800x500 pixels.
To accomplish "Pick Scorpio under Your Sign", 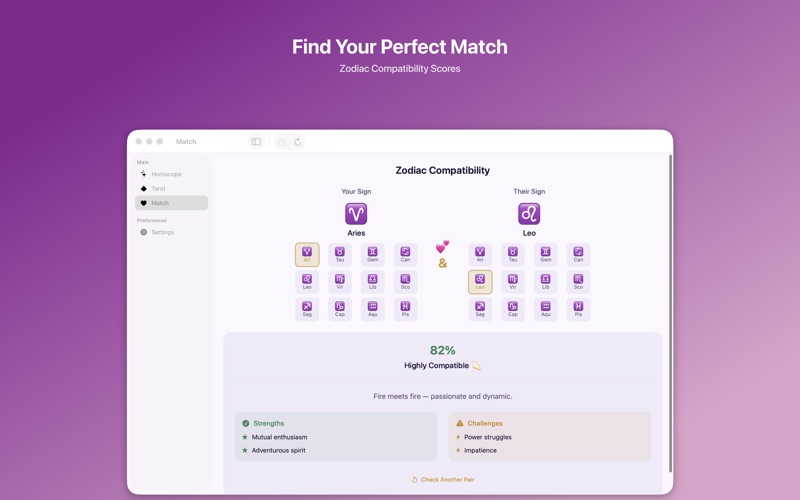I will pyautogui.click(x=405, y=282).
